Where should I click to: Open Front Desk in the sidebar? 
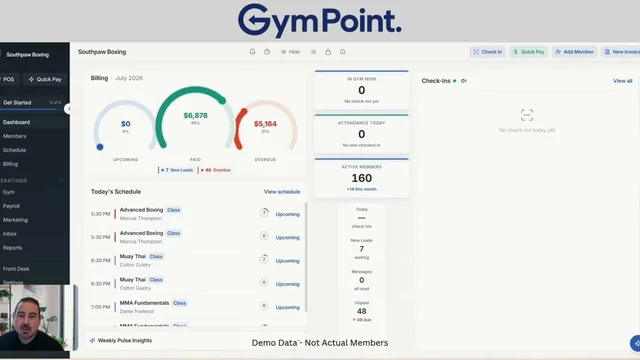coord(16,269)
